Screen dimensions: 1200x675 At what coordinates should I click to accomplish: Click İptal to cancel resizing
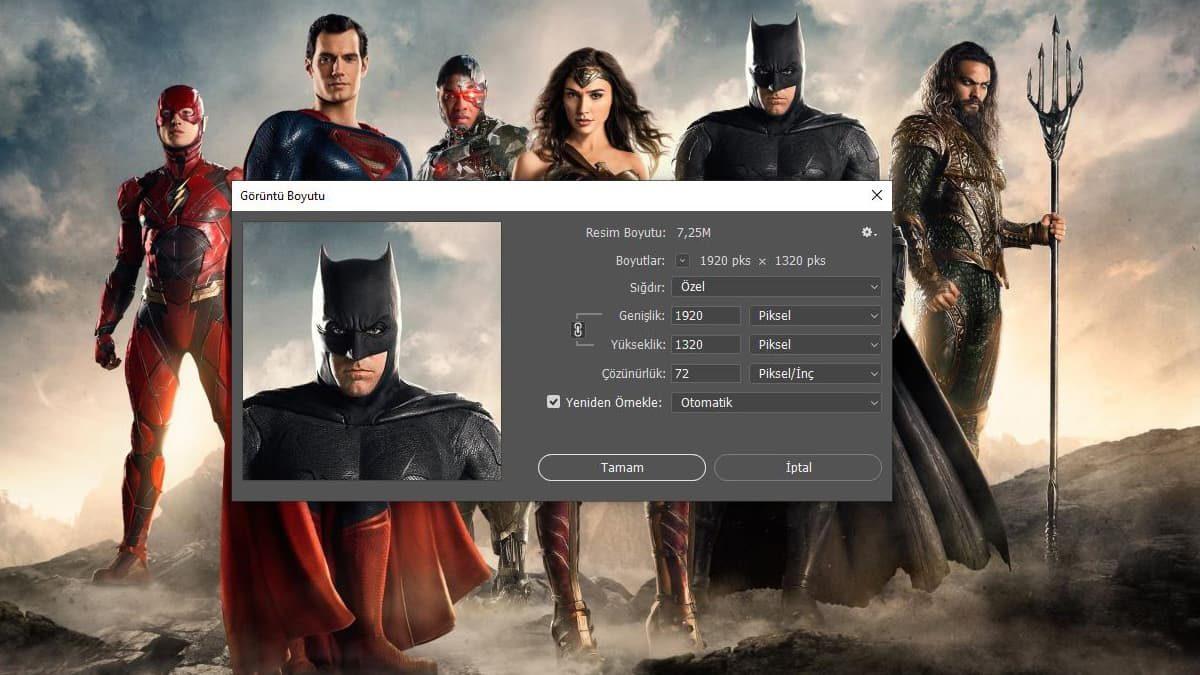pos(797,467)
